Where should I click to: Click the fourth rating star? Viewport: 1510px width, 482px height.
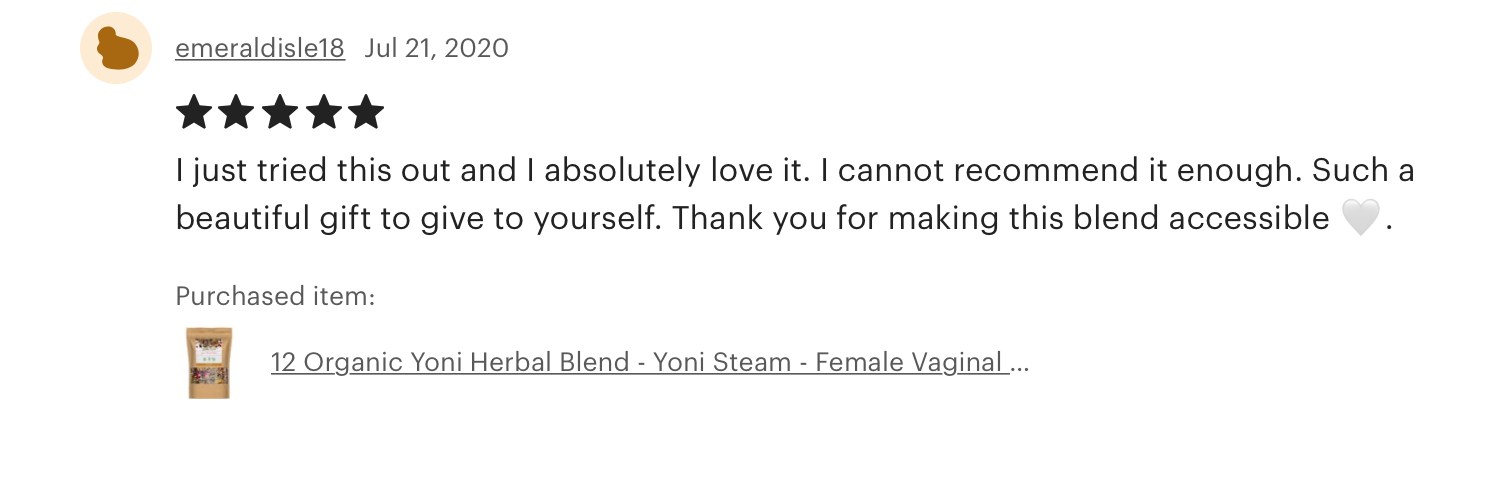coord(323,113)
